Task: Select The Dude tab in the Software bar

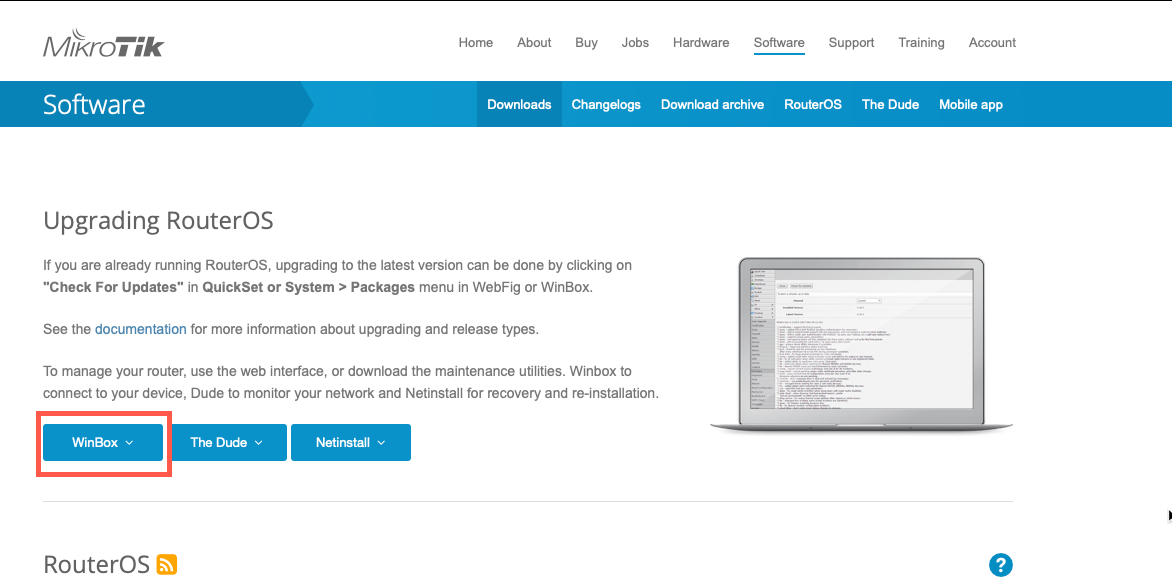Action: [890, 104]
